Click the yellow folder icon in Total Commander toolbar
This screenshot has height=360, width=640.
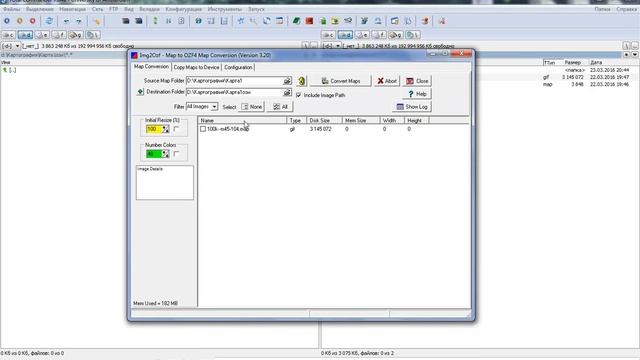pos(335,21)
